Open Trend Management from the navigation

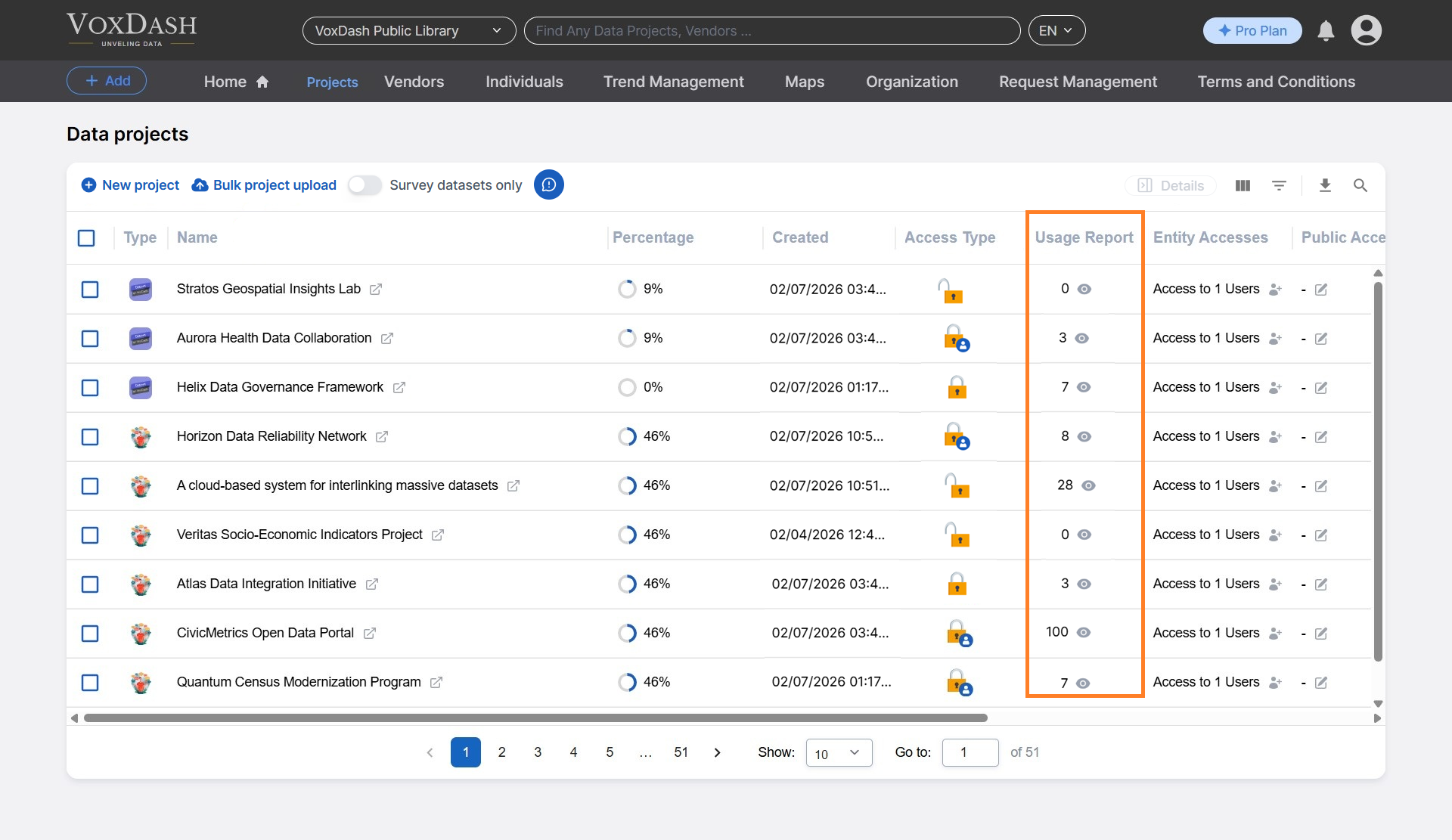point(673,82)
